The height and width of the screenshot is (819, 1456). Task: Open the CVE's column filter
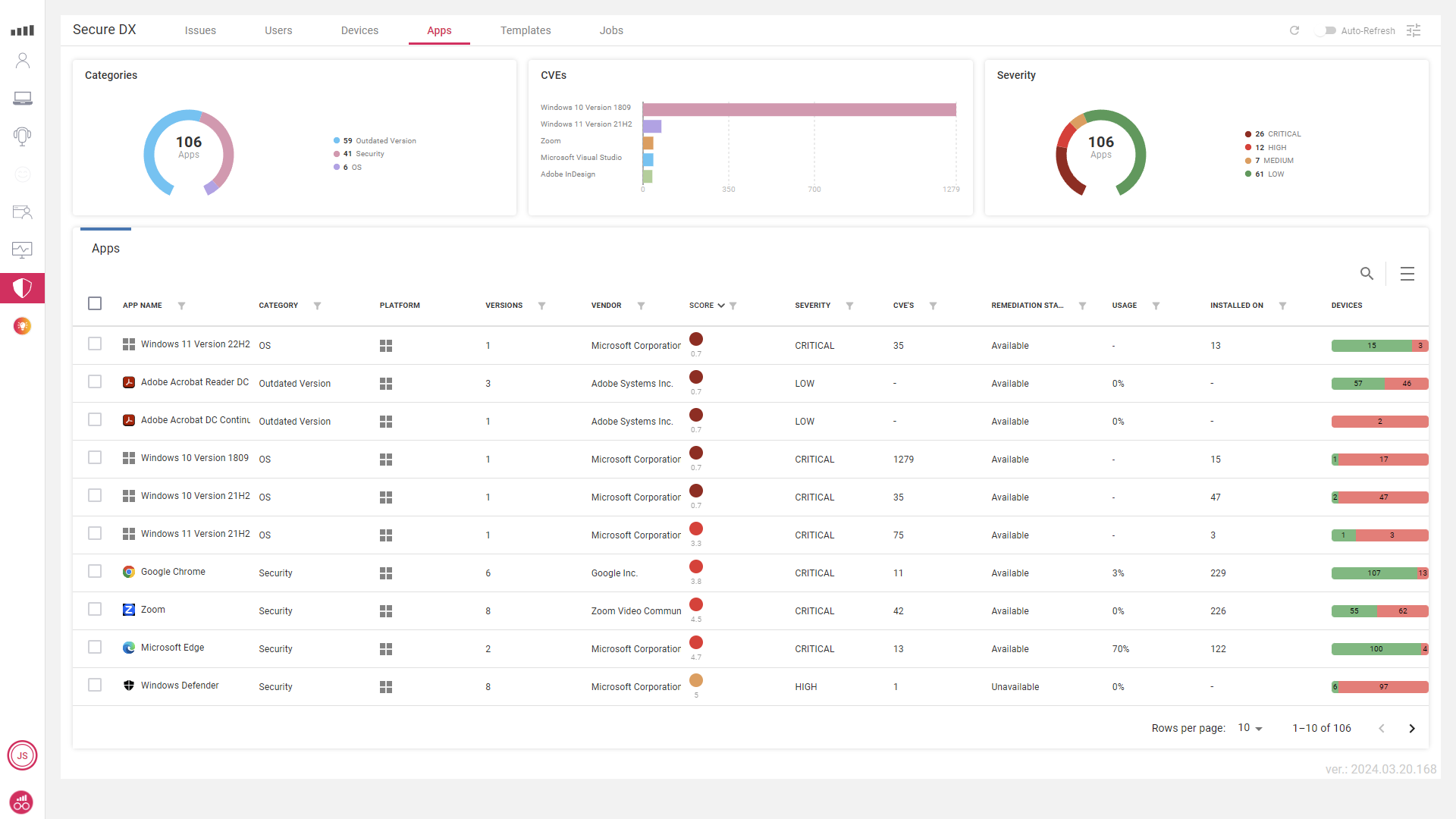(933, 306)
